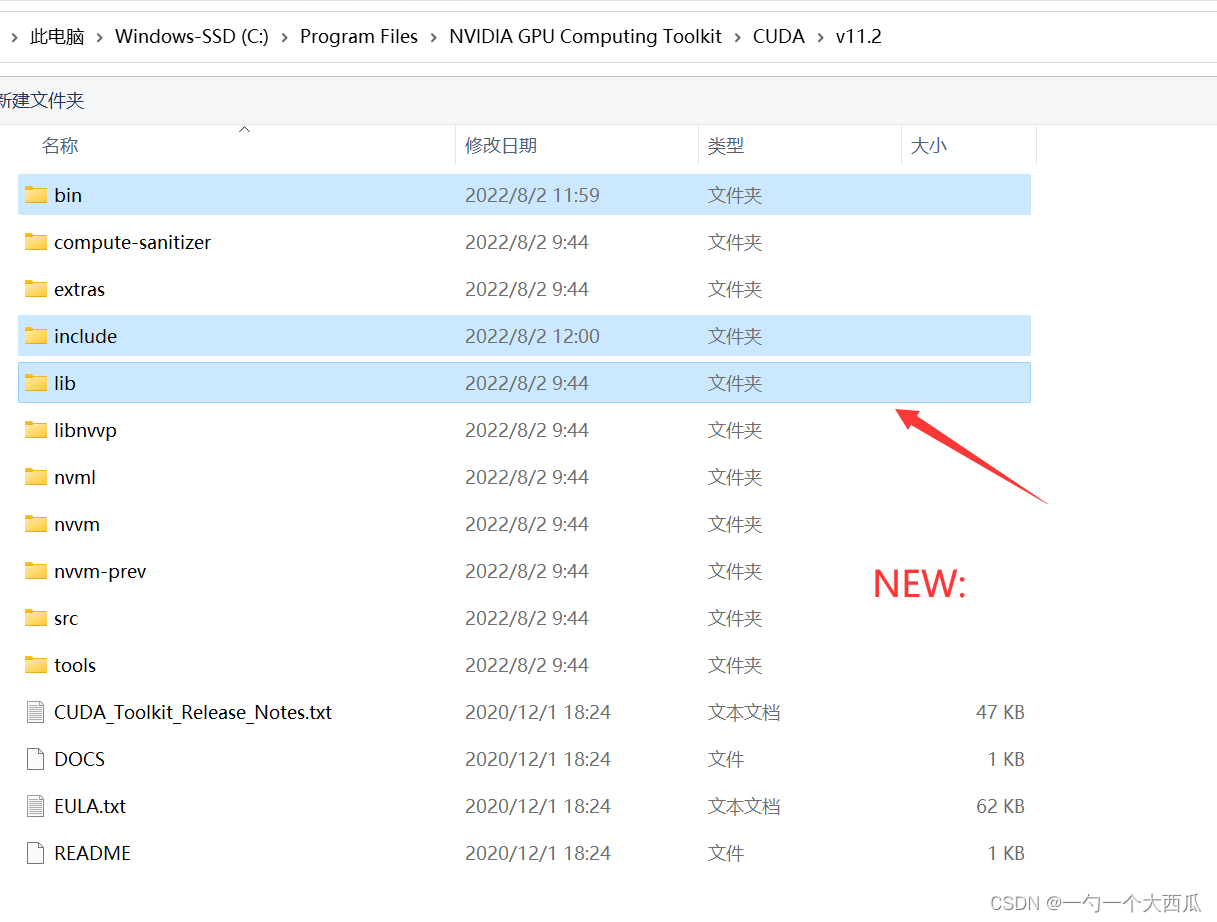Click the include folder name
1217x922 pixels.
click(86, 336)
